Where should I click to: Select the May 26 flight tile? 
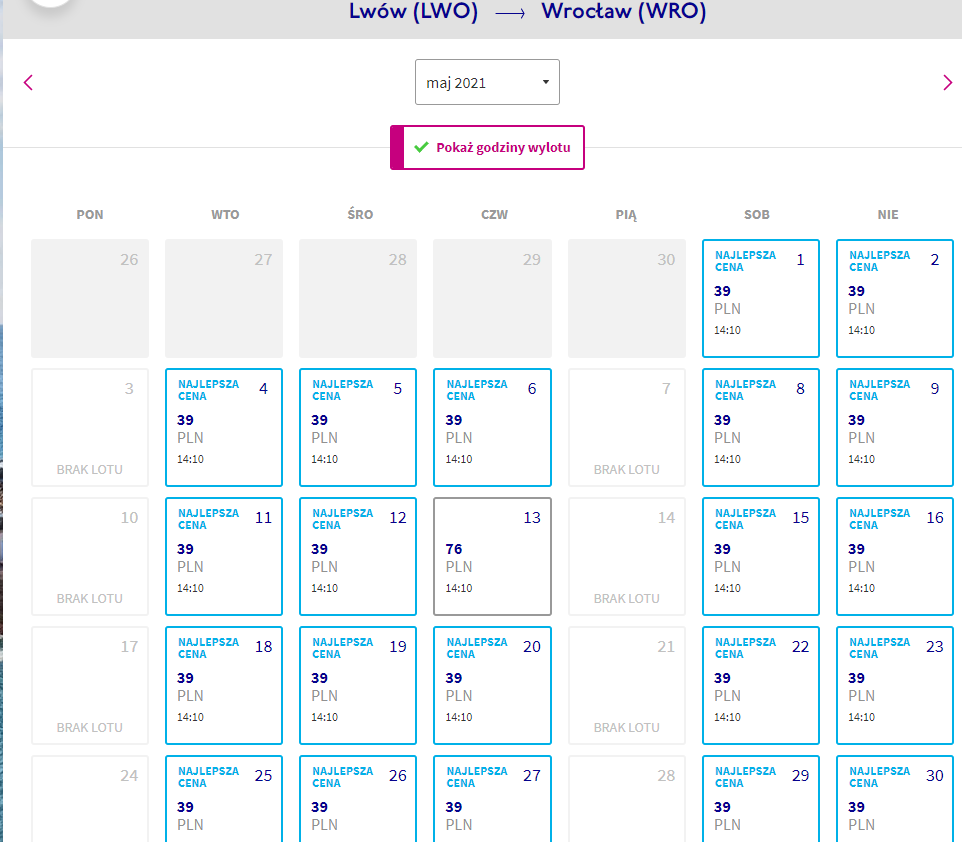[358, 798]
